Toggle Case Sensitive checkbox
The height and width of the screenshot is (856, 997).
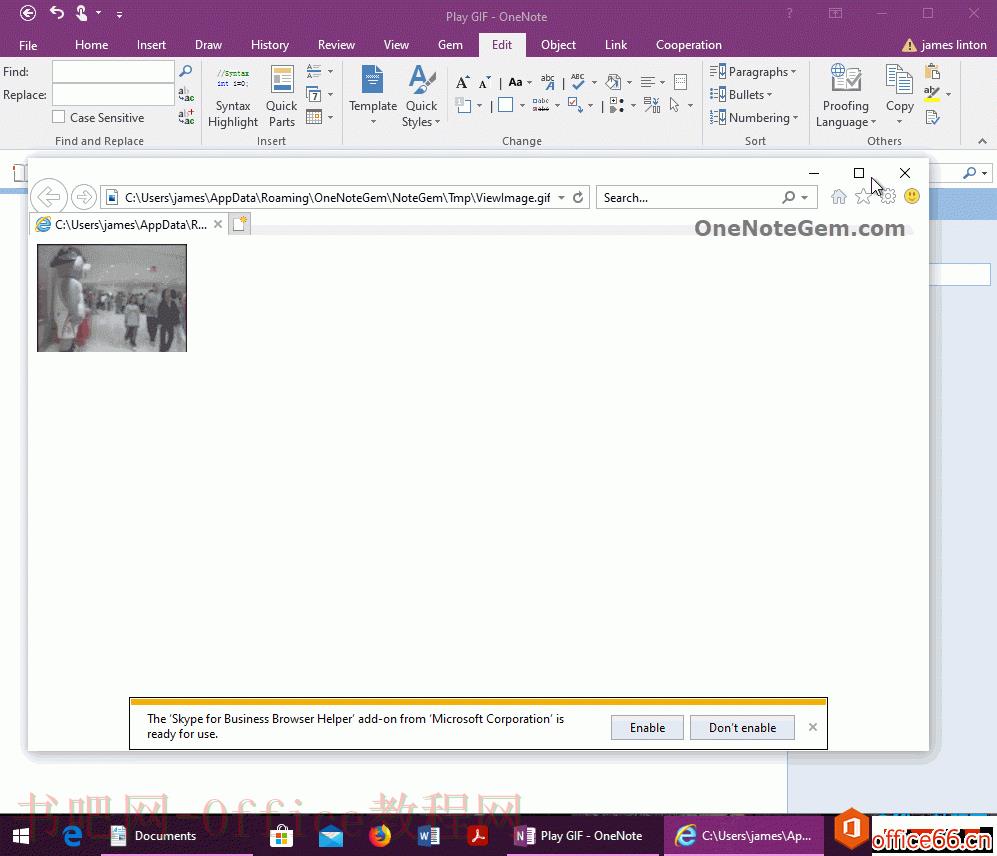(x=58, y=117)
